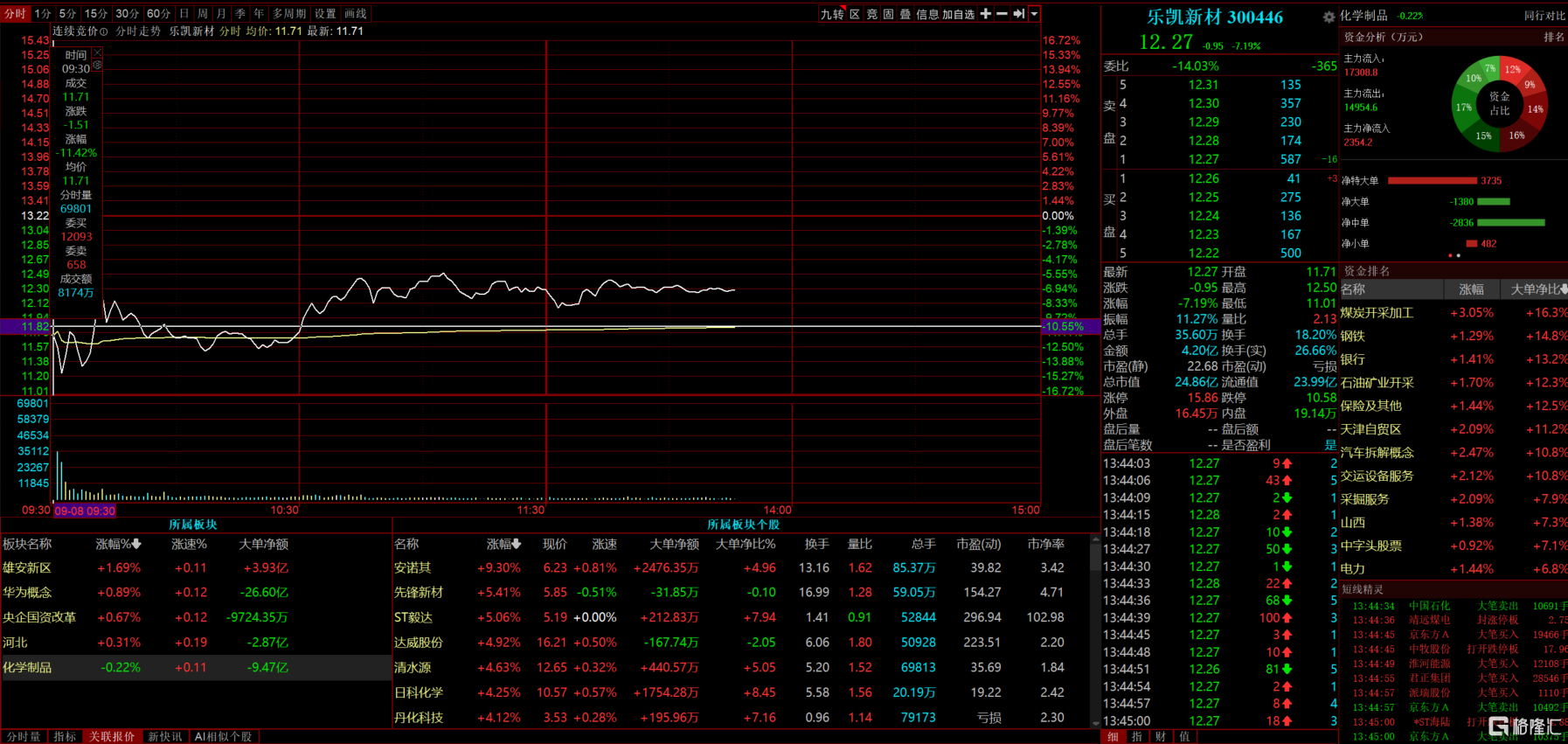
Task: Select the 河北 sector row
Action: (x=196, y=642)
